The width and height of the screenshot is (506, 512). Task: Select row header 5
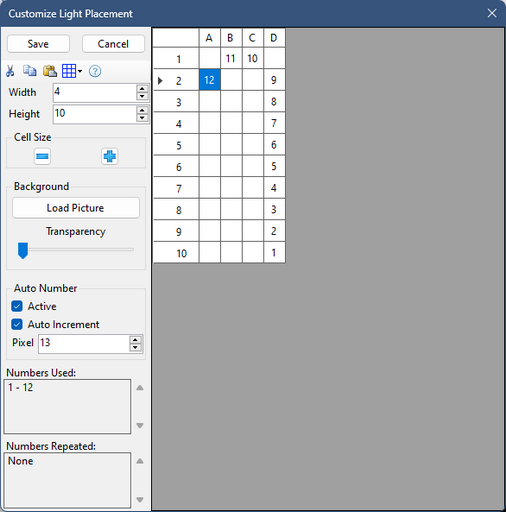point(176,145)
